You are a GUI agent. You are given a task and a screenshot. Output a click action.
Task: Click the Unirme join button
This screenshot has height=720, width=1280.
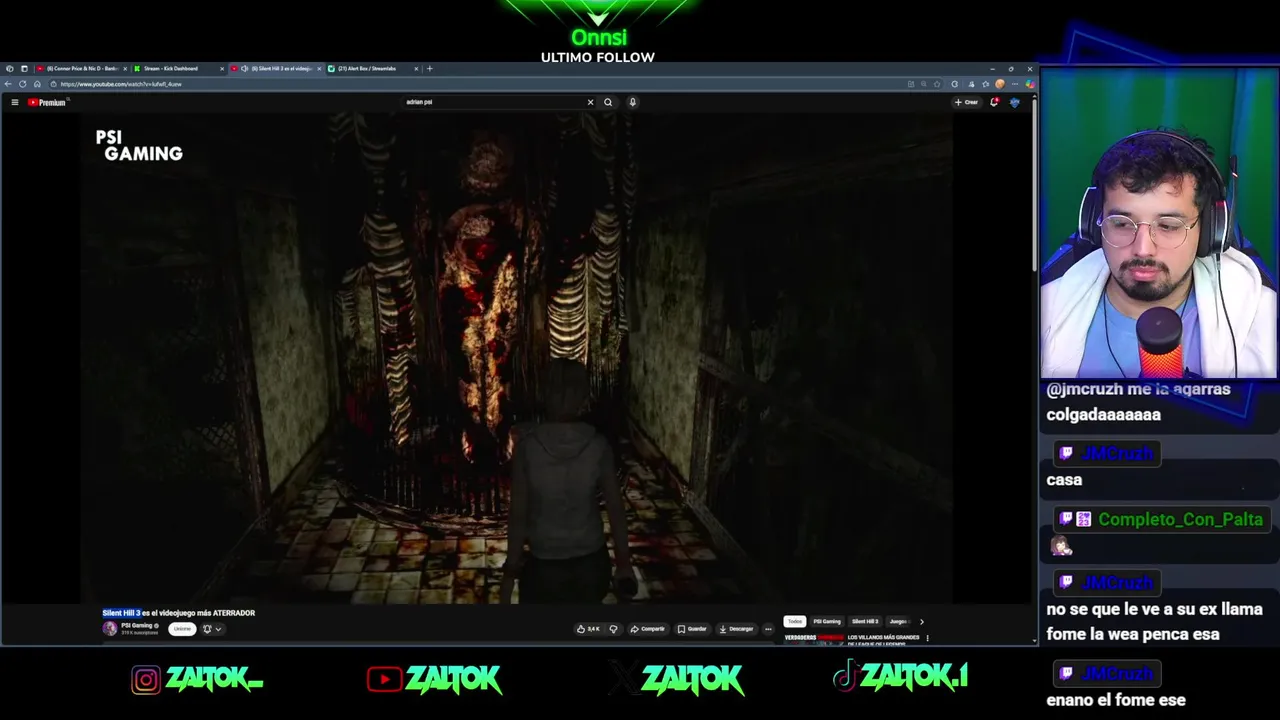coord(182,629)
